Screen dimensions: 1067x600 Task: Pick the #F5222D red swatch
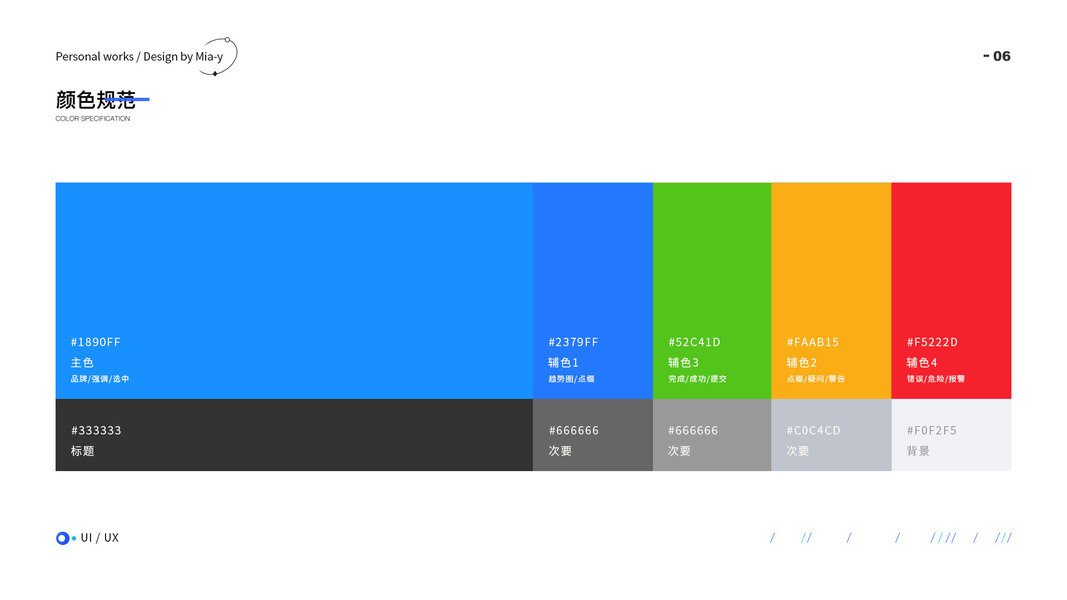(951, 290)
